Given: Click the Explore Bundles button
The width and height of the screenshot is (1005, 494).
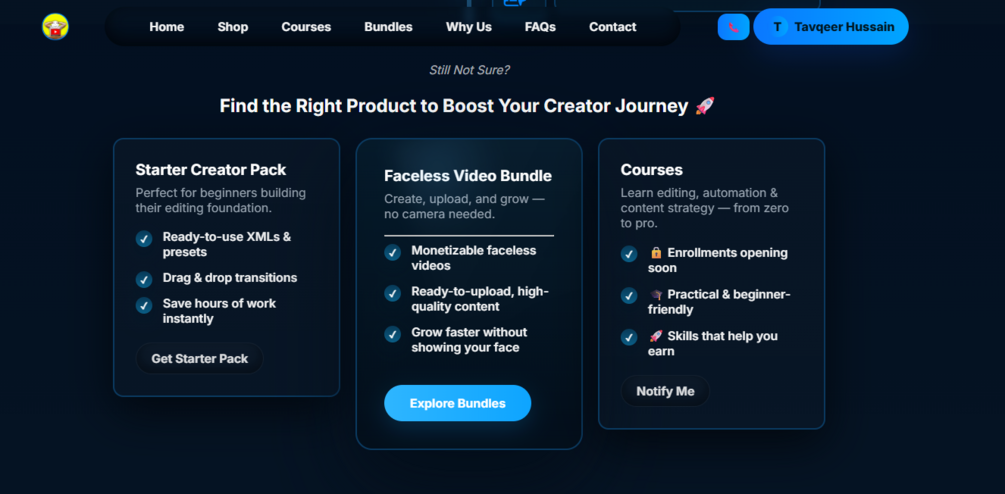Looking at the screenshot, I should pos(458,404).
